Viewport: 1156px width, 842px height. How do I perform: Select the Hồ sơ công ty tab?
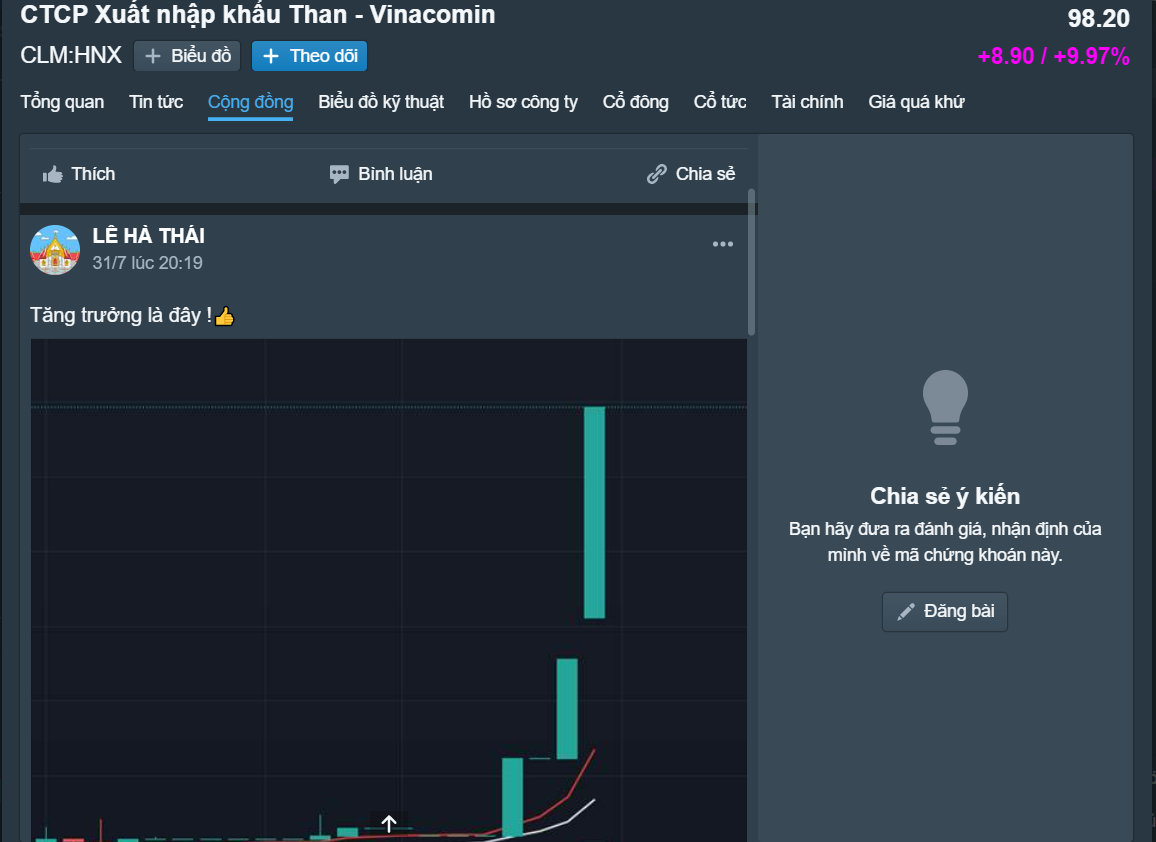(x=523, y=102)
